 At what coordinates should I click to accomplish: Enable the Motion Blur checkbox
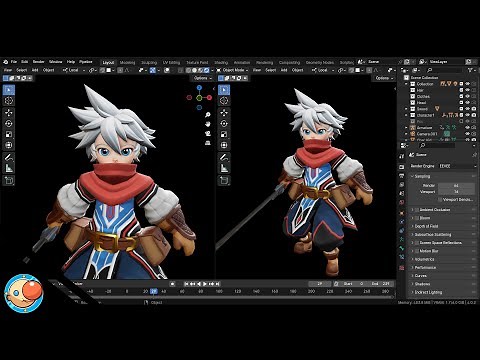(417, 251)
